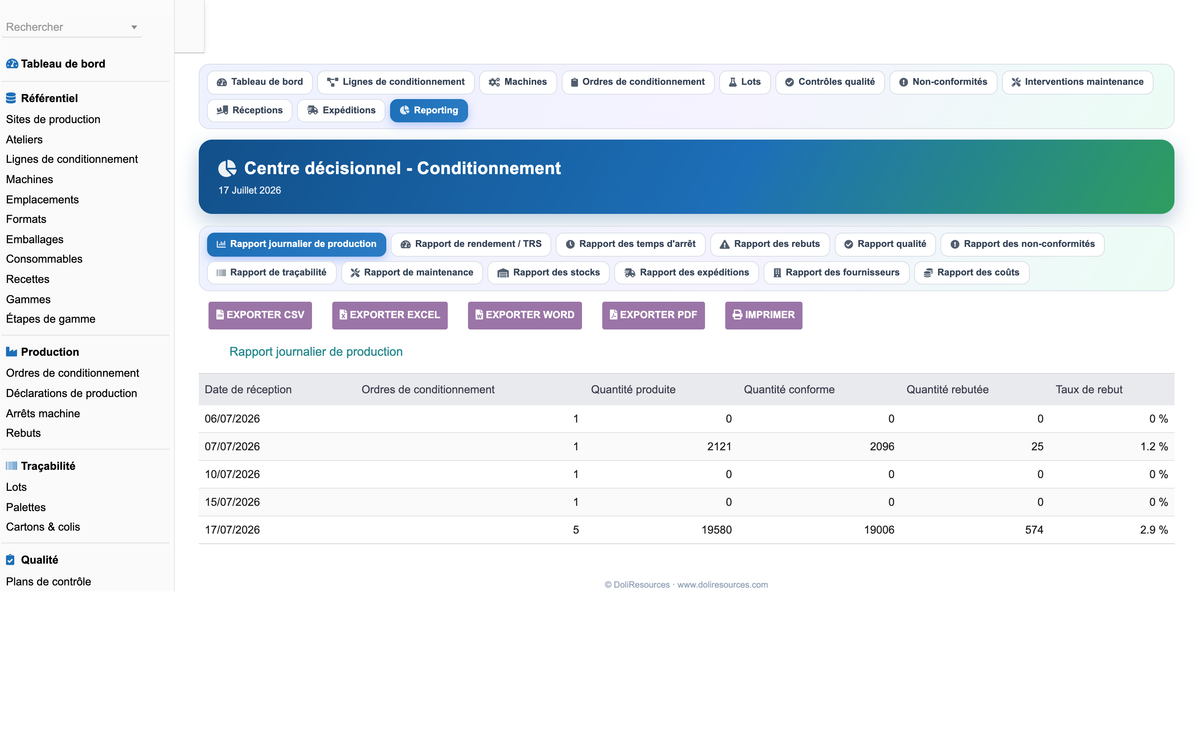This screenshot has width=1200, height=743.
Task: Click the printer icon on Imprimer button
Action: point(737,315)
